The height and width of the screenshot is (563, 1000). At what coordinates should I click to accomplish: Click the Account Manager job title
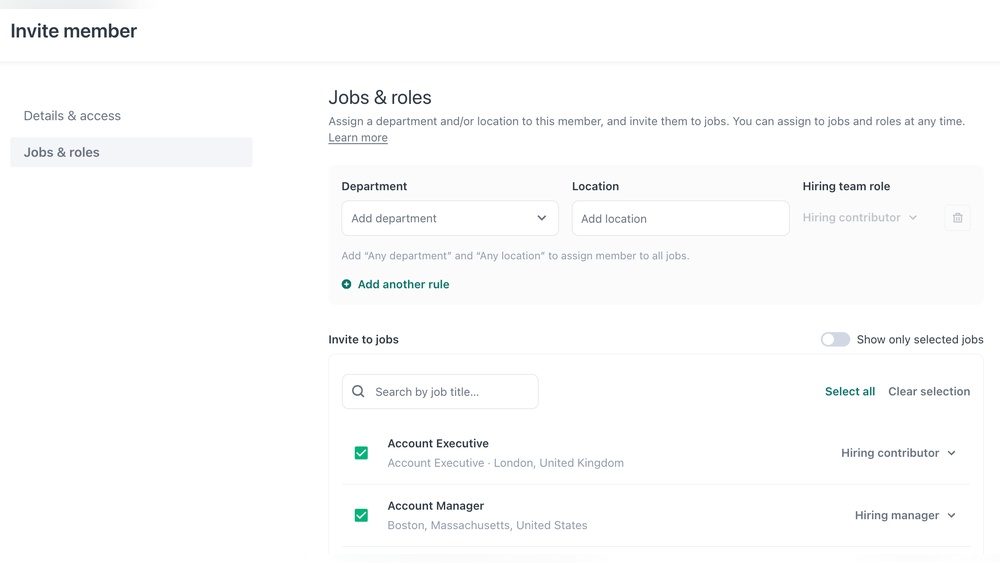[435, 506]
